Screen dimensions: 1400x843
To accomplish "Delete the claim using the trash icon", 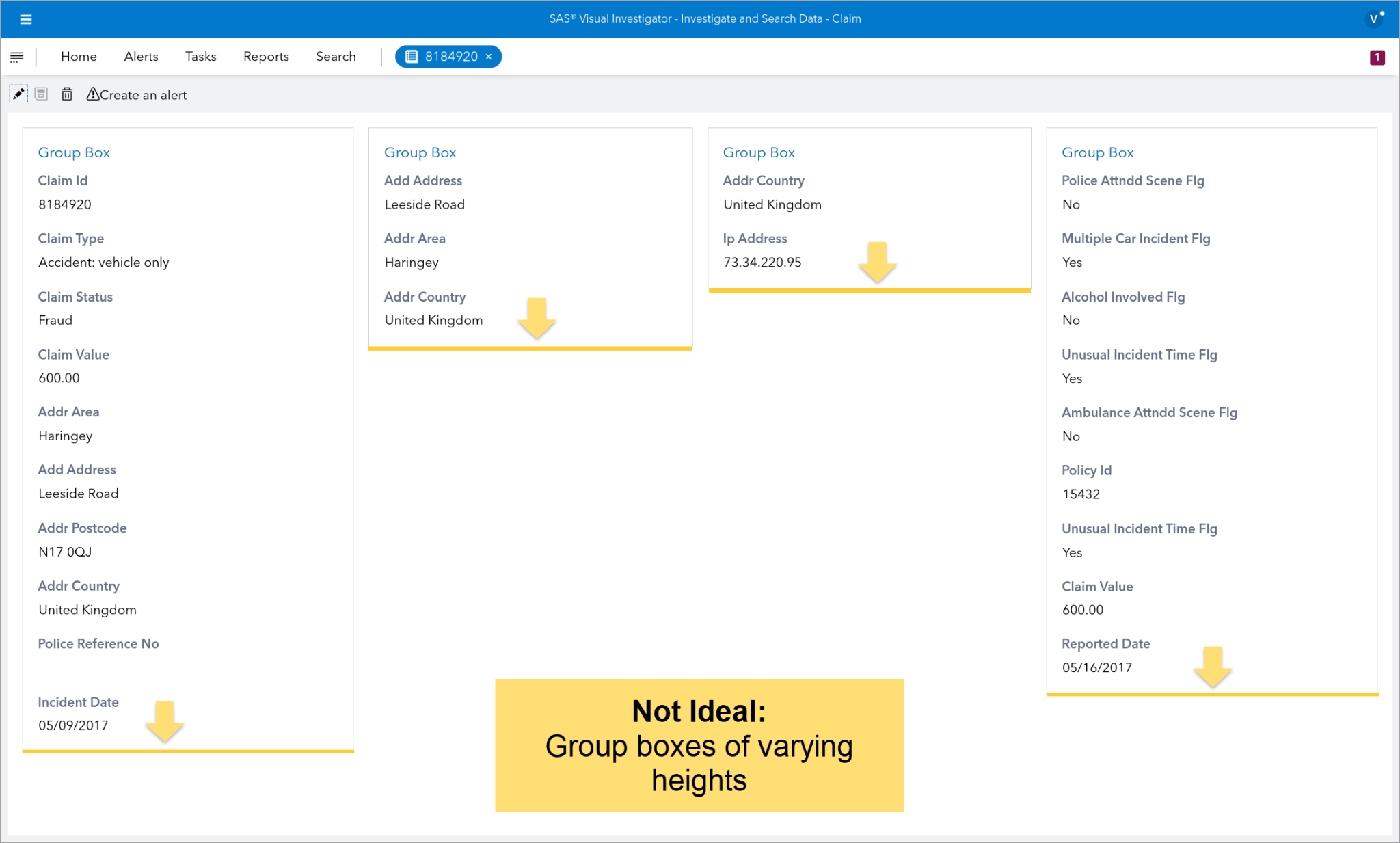I will (x=66, y=94).
